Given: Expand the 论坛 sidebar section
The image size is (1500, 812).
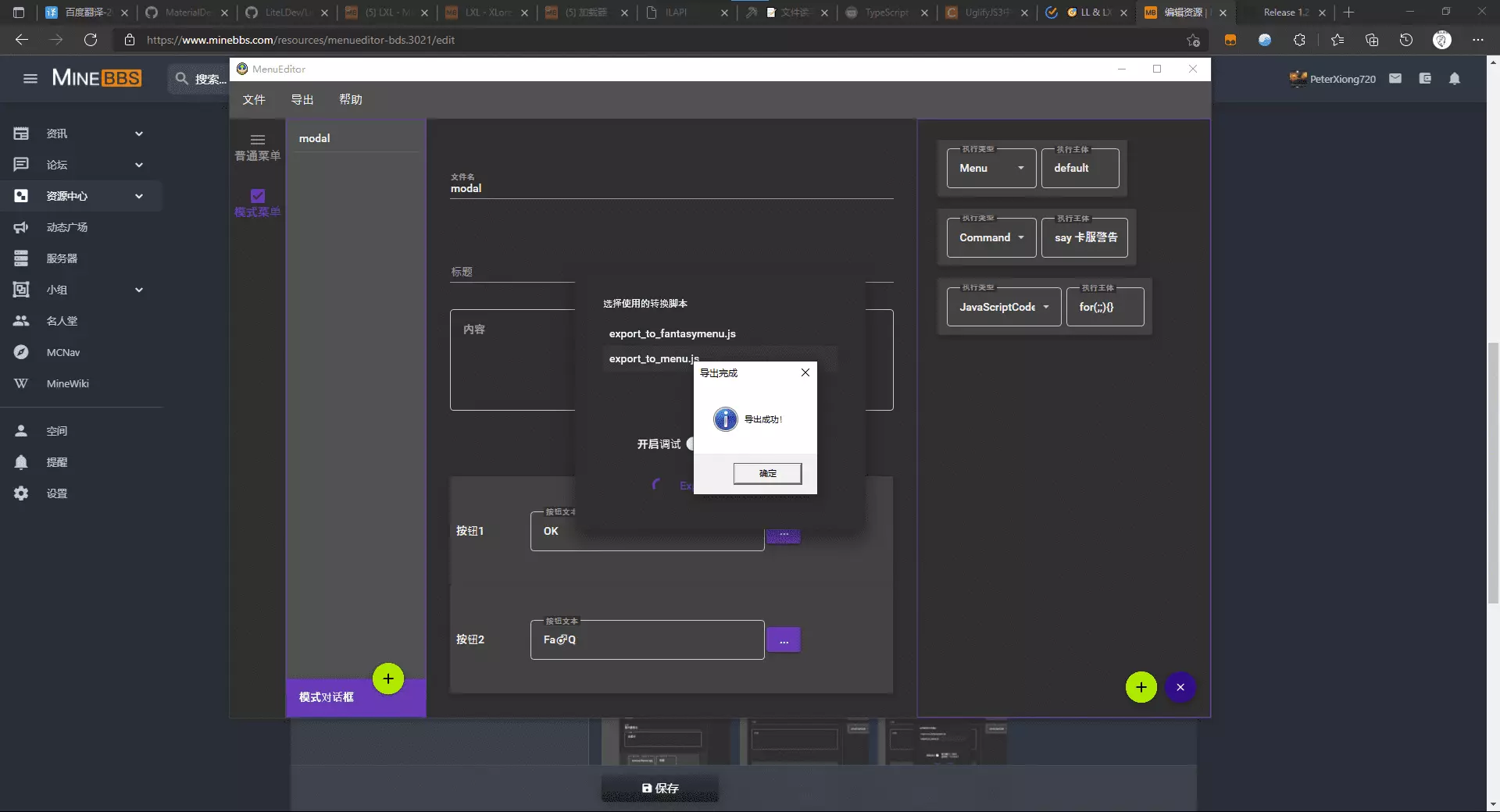Looking at the screenshot, I should coord(139,165).
